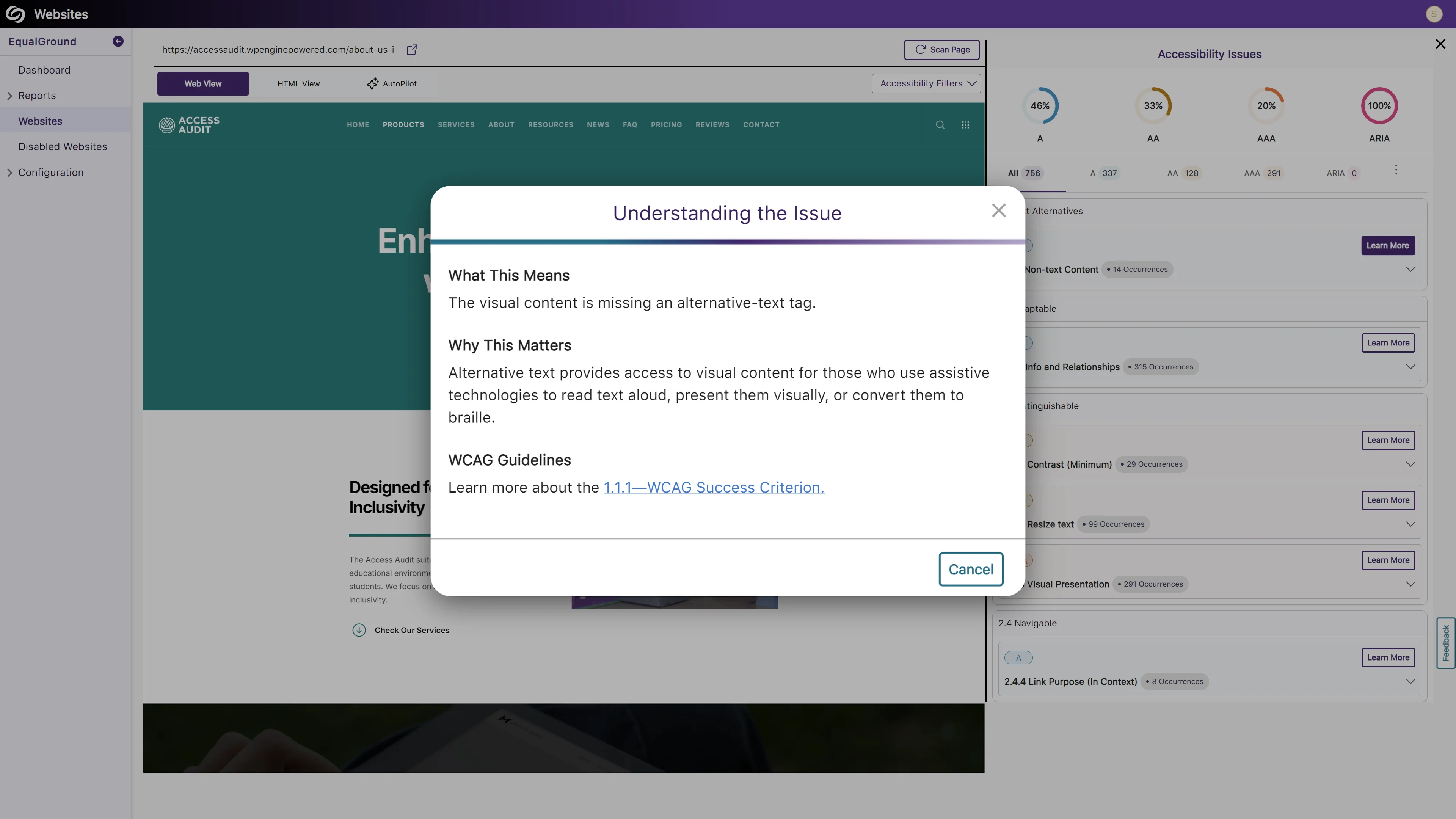Expand the Visual Presentation issue row
Screen dimensions: 1456x819
[x=1410, y=584]
